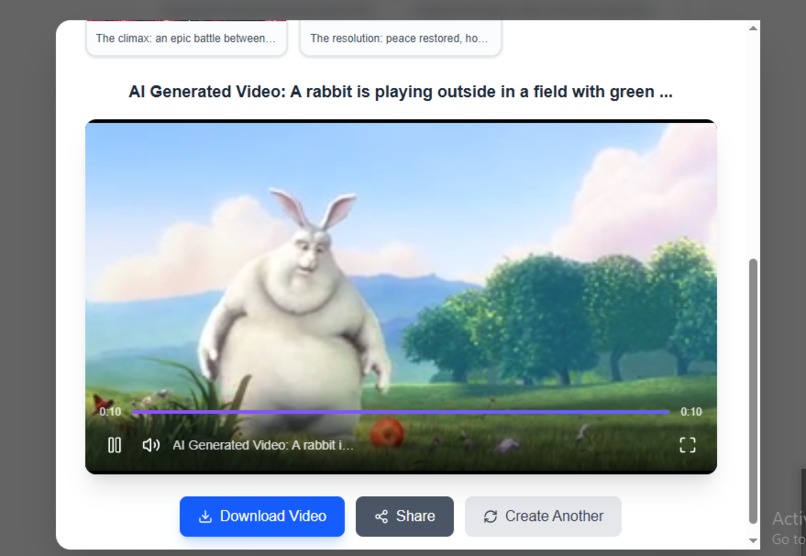Share the generated video

click(405, 516)
